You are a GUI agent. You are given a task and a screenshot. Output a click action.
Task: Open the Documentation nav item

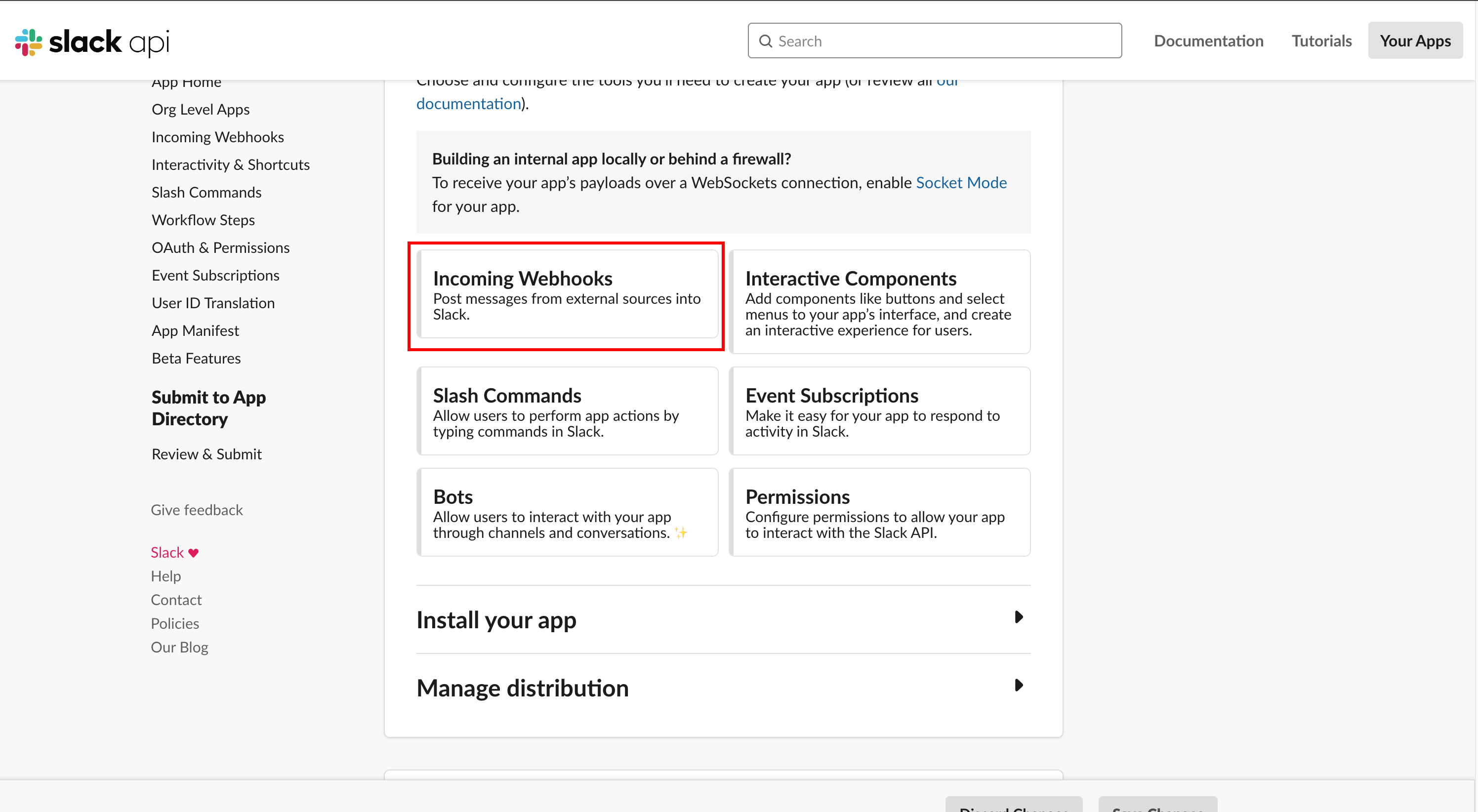tap(1208, 41)
